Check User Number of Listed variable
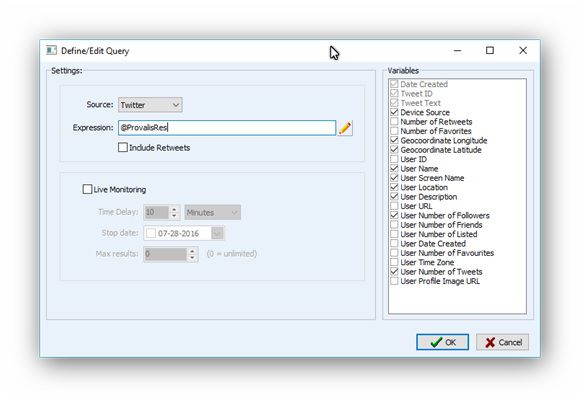The height and width of the screenshot is (397, 580). pos(394,234)
